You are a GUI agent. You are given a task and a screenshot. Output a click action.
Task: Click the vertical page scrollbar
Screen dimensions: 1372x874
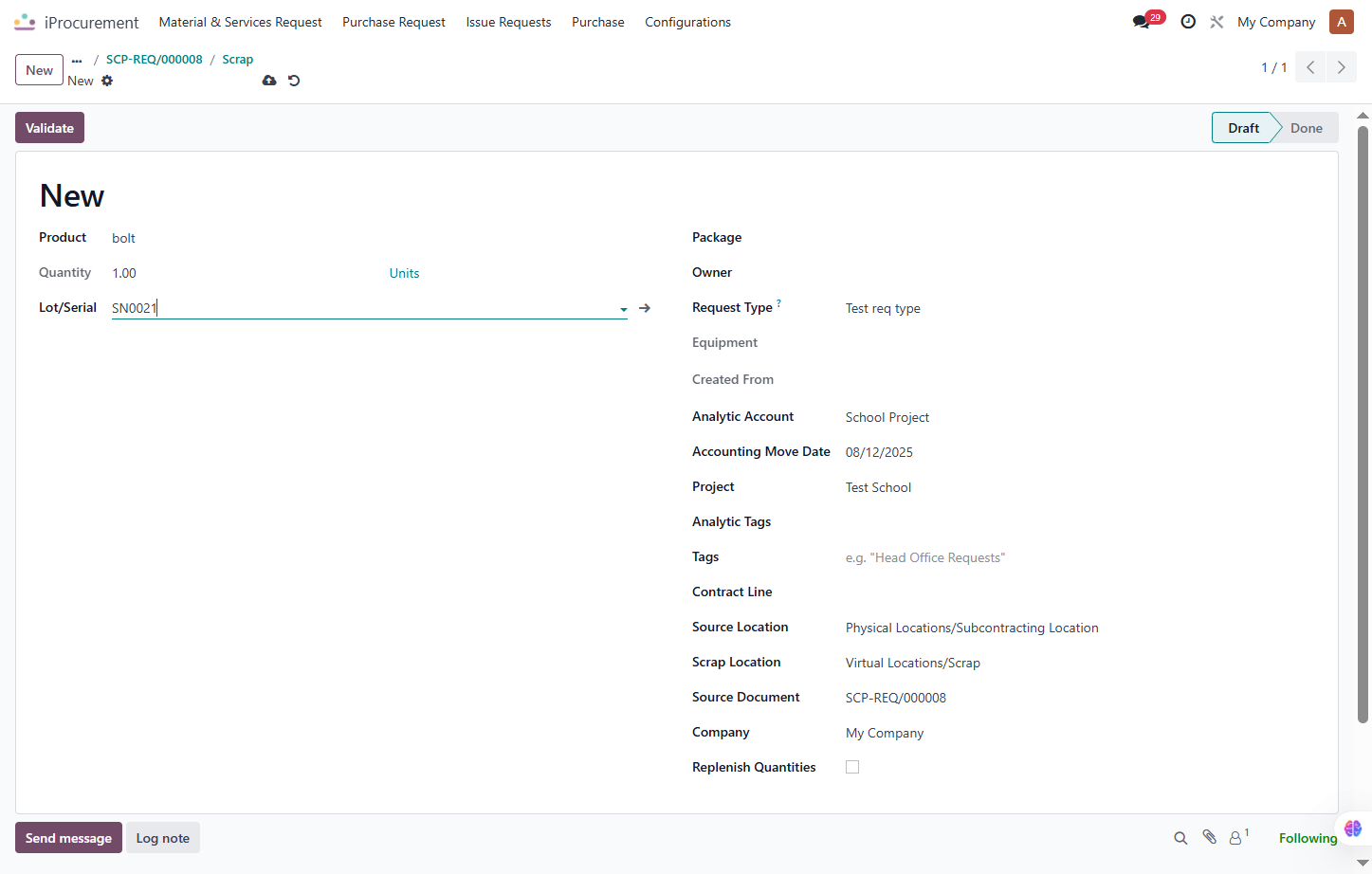[1363, 425]
